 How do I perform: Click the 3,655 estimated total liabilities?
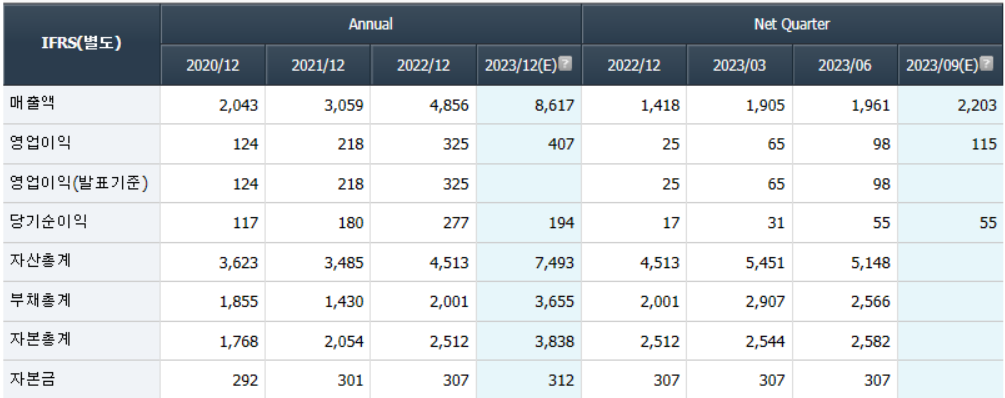pos(554,303)
